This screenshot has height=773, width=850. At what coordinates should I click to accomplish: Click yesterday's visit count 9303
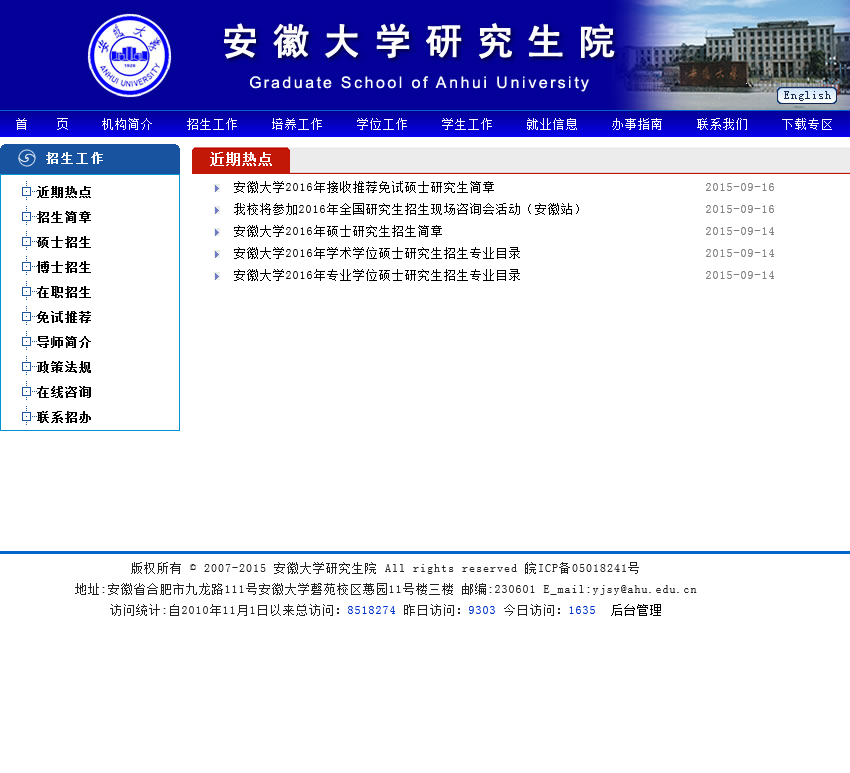click(x=482, y=610)
